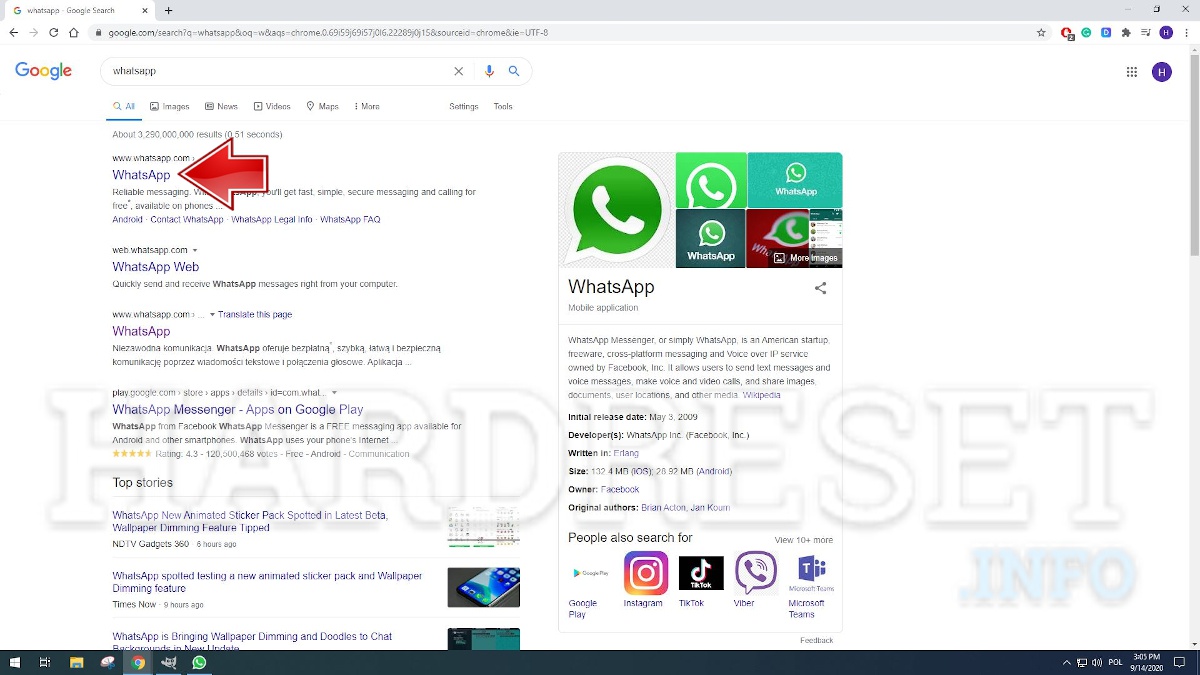Click the Erlang link
1200x675 pixels.
(x=626, y=453)
